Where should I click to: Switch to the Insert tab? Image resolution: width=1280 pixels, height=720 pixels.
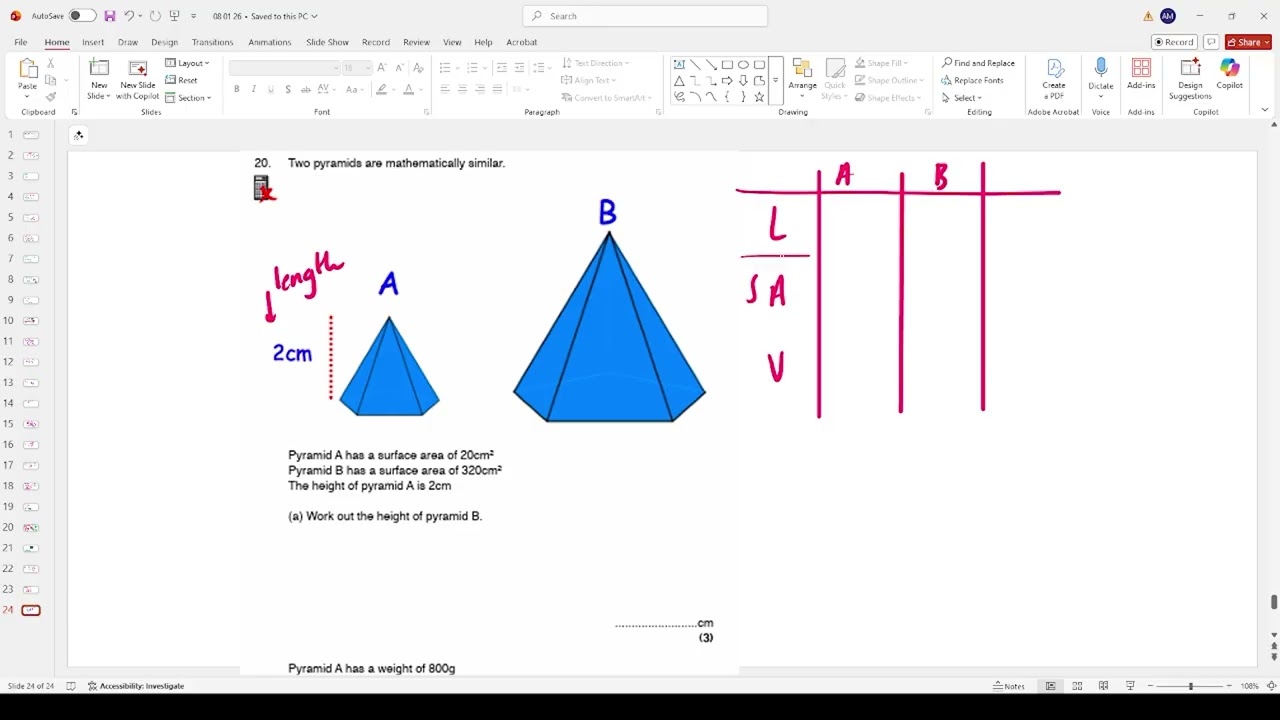(93, 42)
